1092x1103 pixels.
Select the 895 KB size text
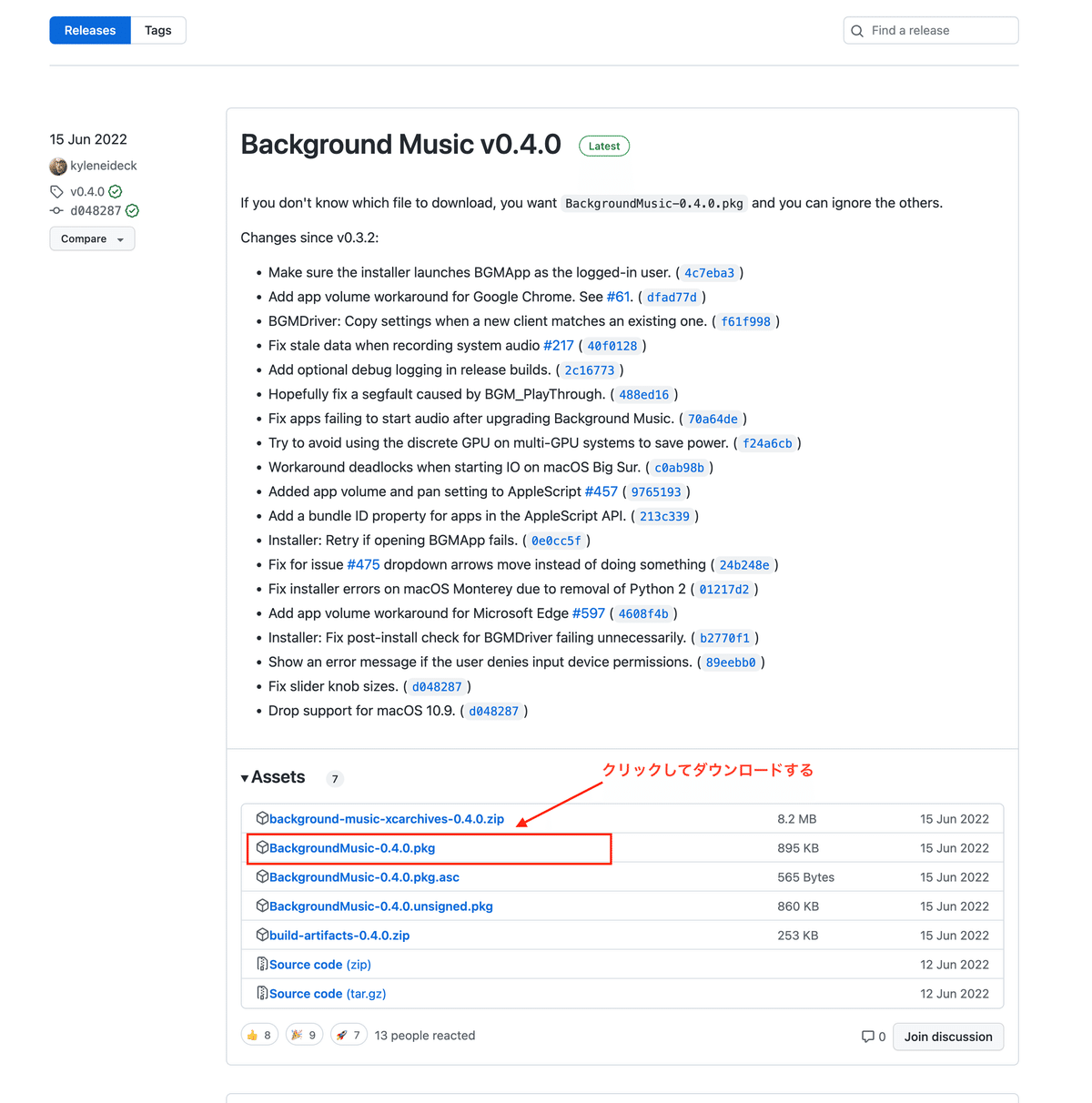tap(798, 848)
